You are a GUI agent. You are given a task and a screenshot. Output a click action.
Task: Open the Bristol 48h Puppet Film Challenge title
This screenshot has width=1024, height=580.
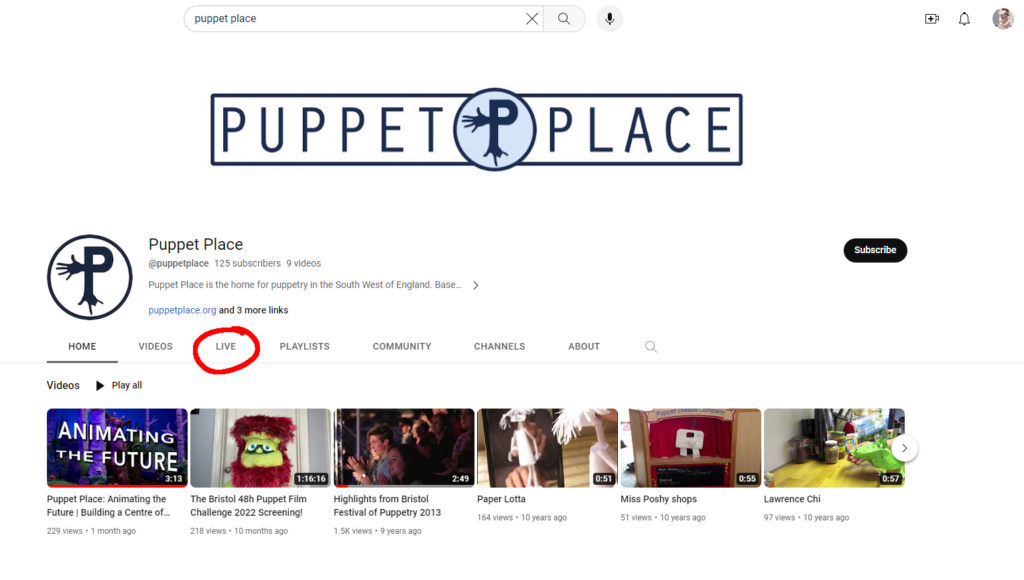pyautogui.click(x=248, y=506)
